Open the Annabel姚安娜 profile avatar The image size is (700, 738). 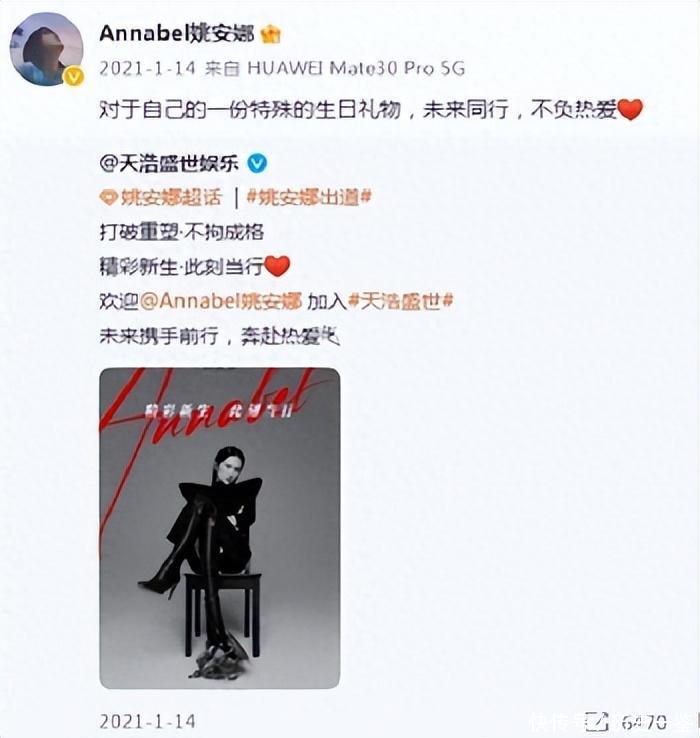(x=46, y=49)
